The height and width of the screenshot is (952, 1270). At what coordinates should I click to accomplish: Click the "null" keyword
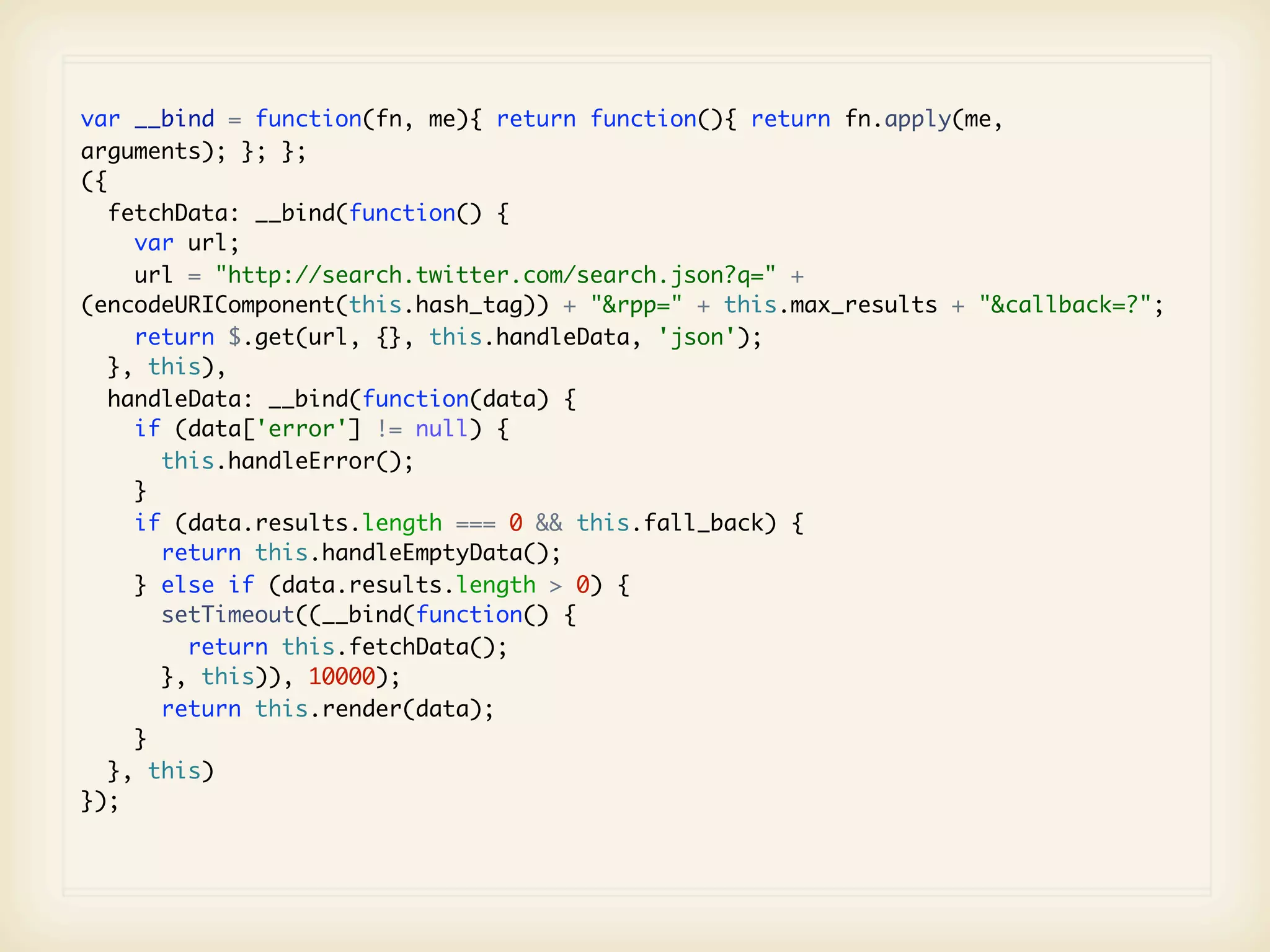(x=442, y=429)
